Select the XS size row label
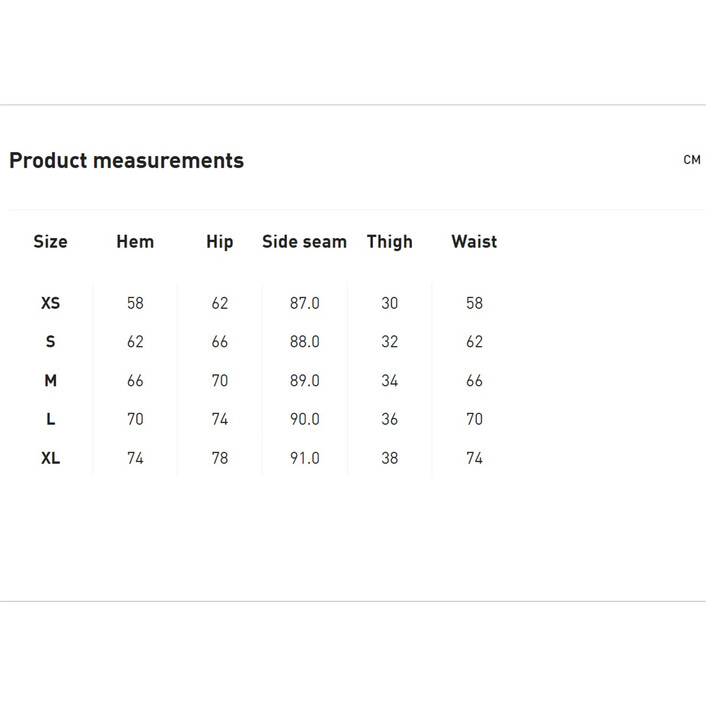Image resolution: width=706 pixels, height=706 pixels. click(x=50, y=303)
